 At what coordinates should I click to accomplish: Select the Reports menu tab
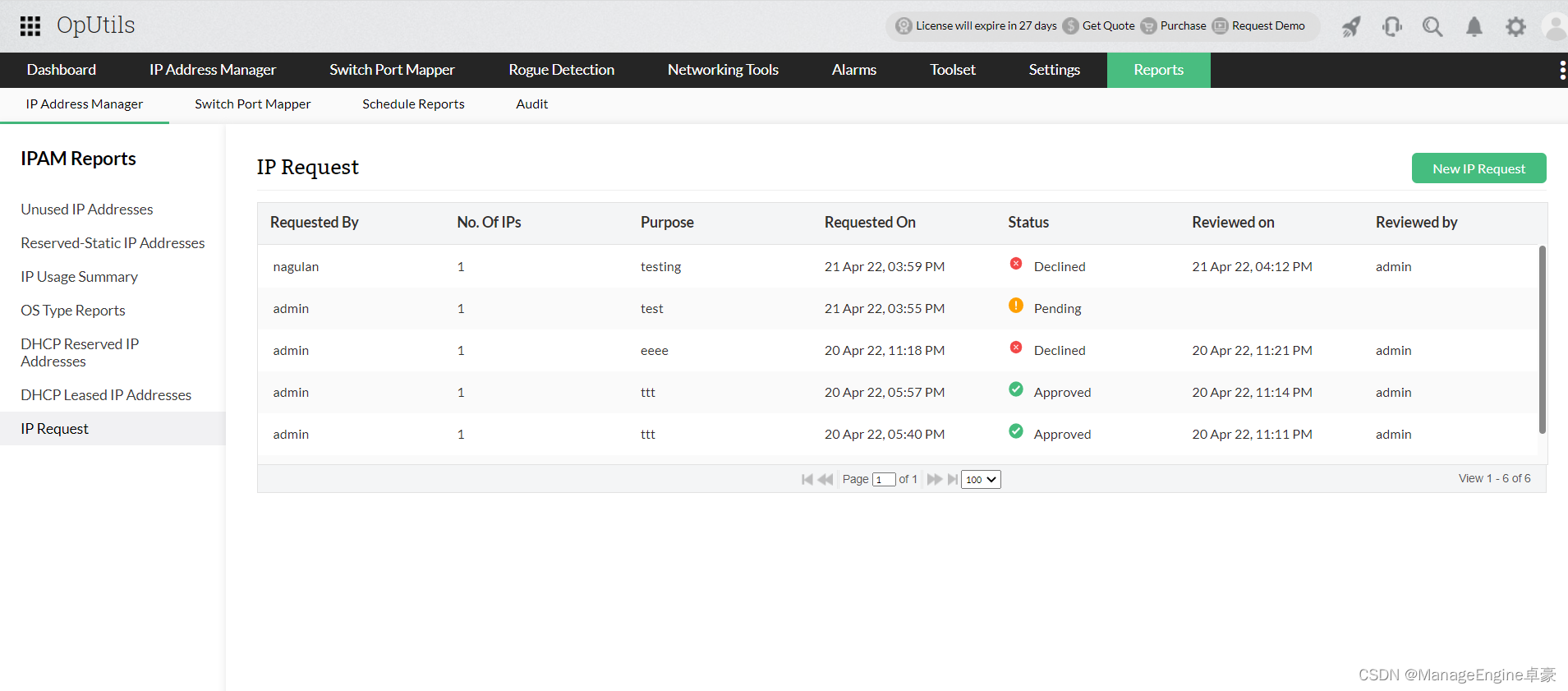[1159, 70]
